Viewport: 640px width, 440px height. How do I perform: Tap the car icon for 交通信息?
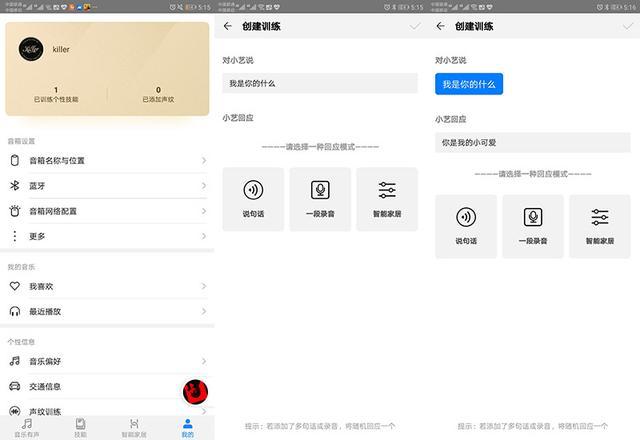pyautogui.click(x=15, y=386)
